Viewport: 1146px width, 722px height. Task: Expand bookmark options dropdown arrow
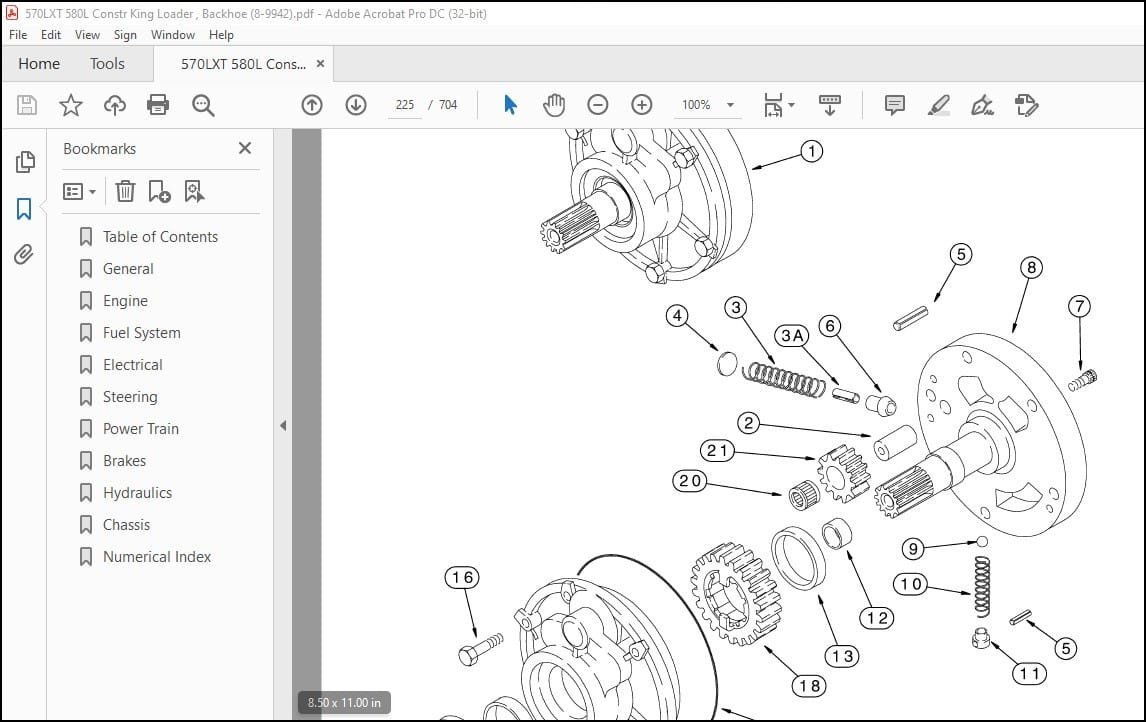(x=92, y=192)
